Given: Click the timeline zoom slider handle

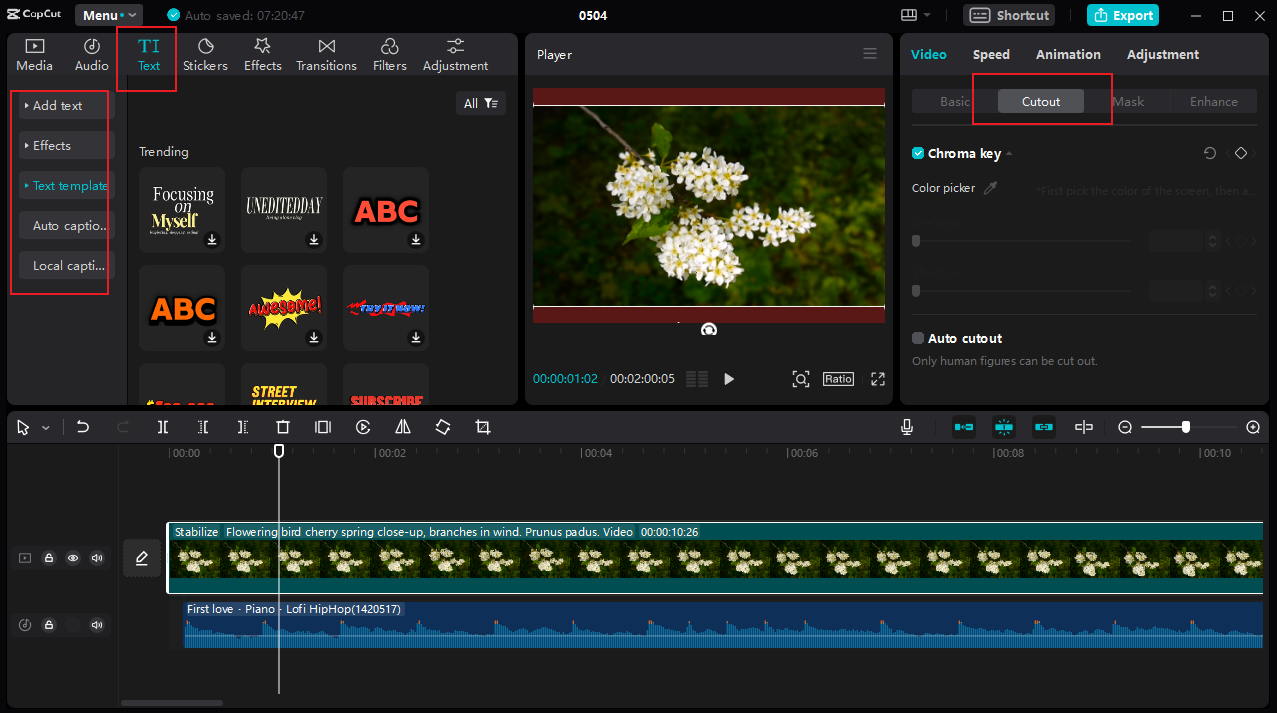Looking at the screenshot, I should coord(1185,427).
